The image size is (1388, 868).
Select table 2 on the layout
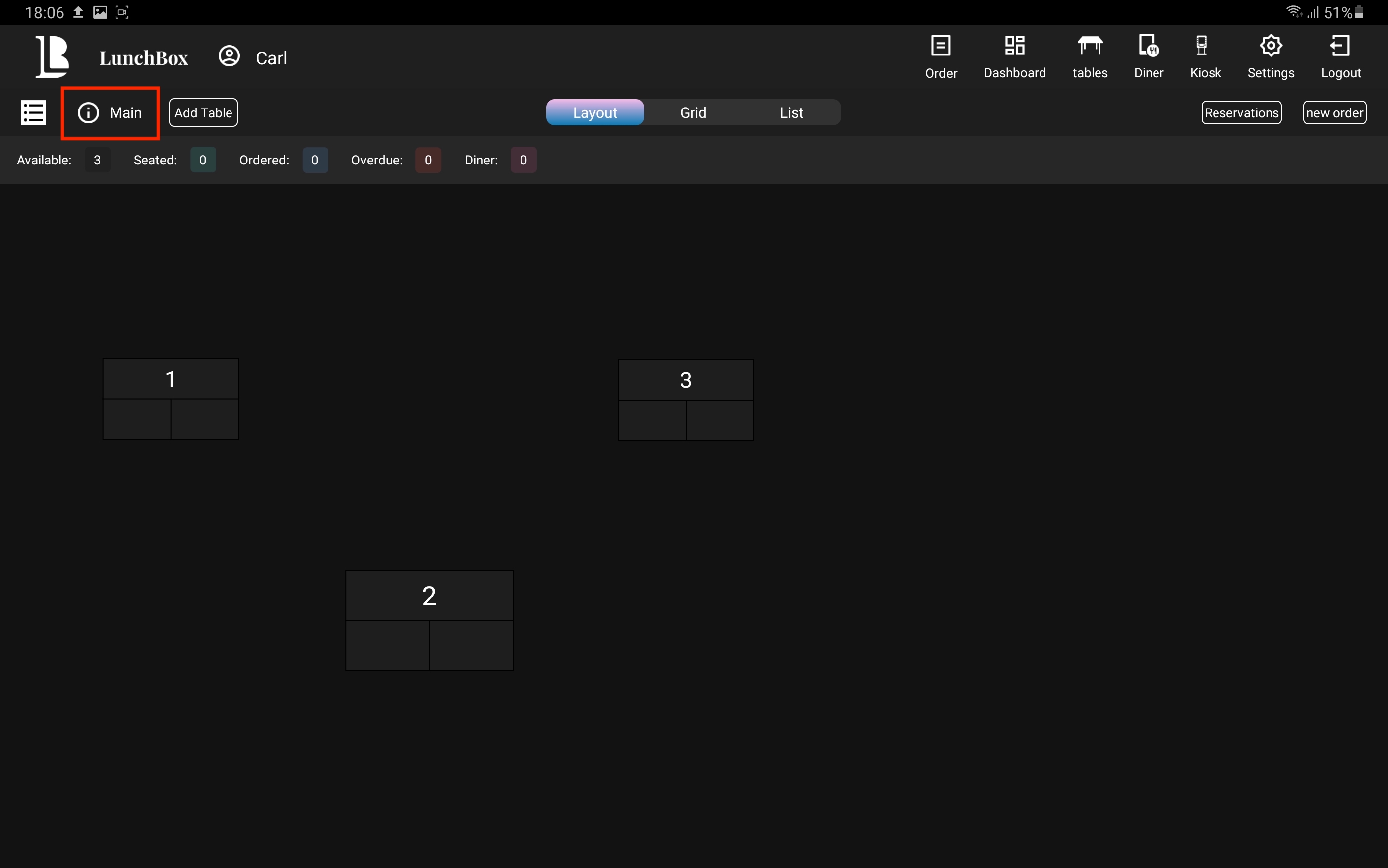point(429,620)
